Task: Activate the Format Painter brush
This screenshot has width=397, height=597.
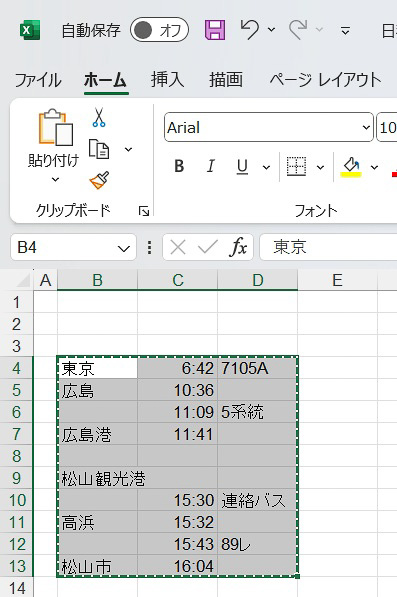Action: click(x=99, y=180)
